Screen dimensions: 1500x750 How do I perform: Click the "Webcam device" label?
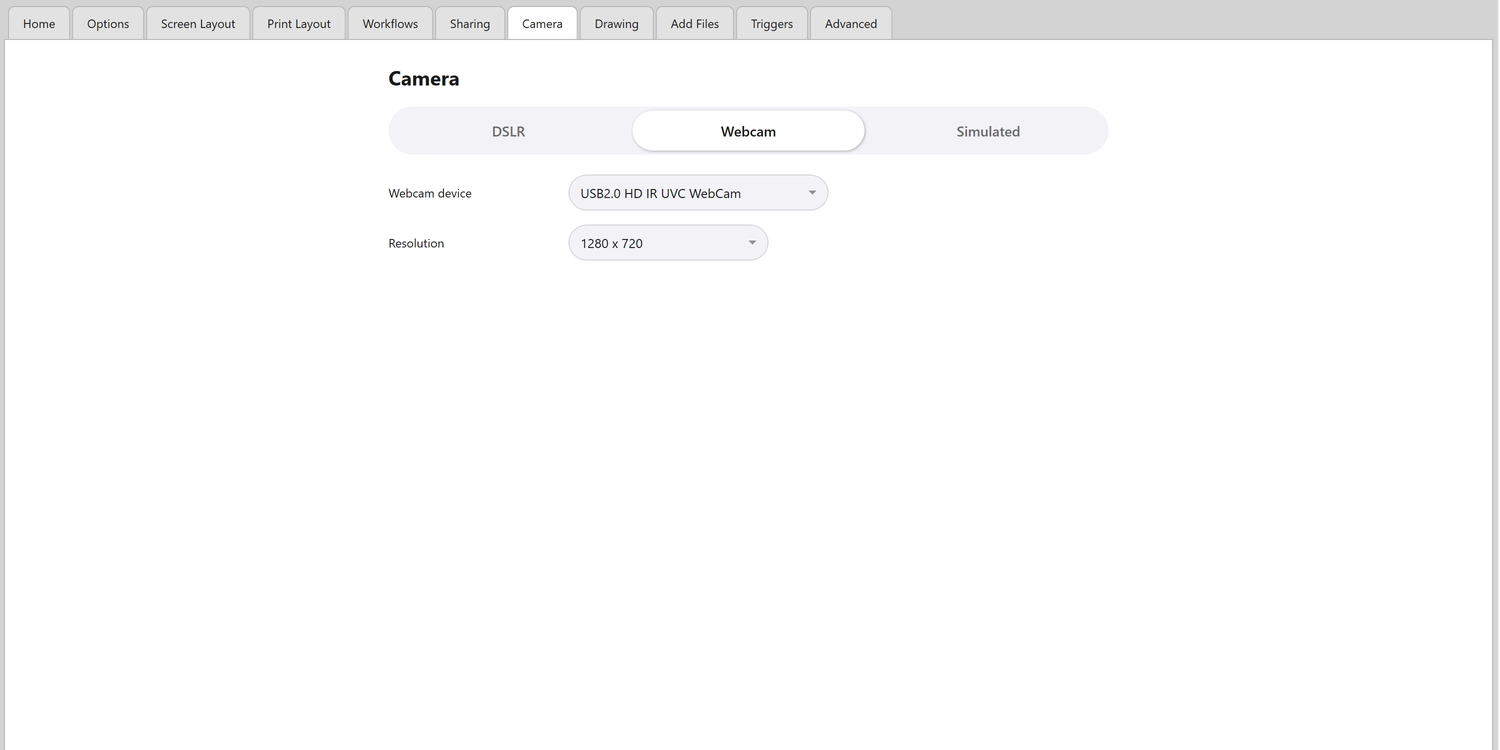(x=430, y=193)
